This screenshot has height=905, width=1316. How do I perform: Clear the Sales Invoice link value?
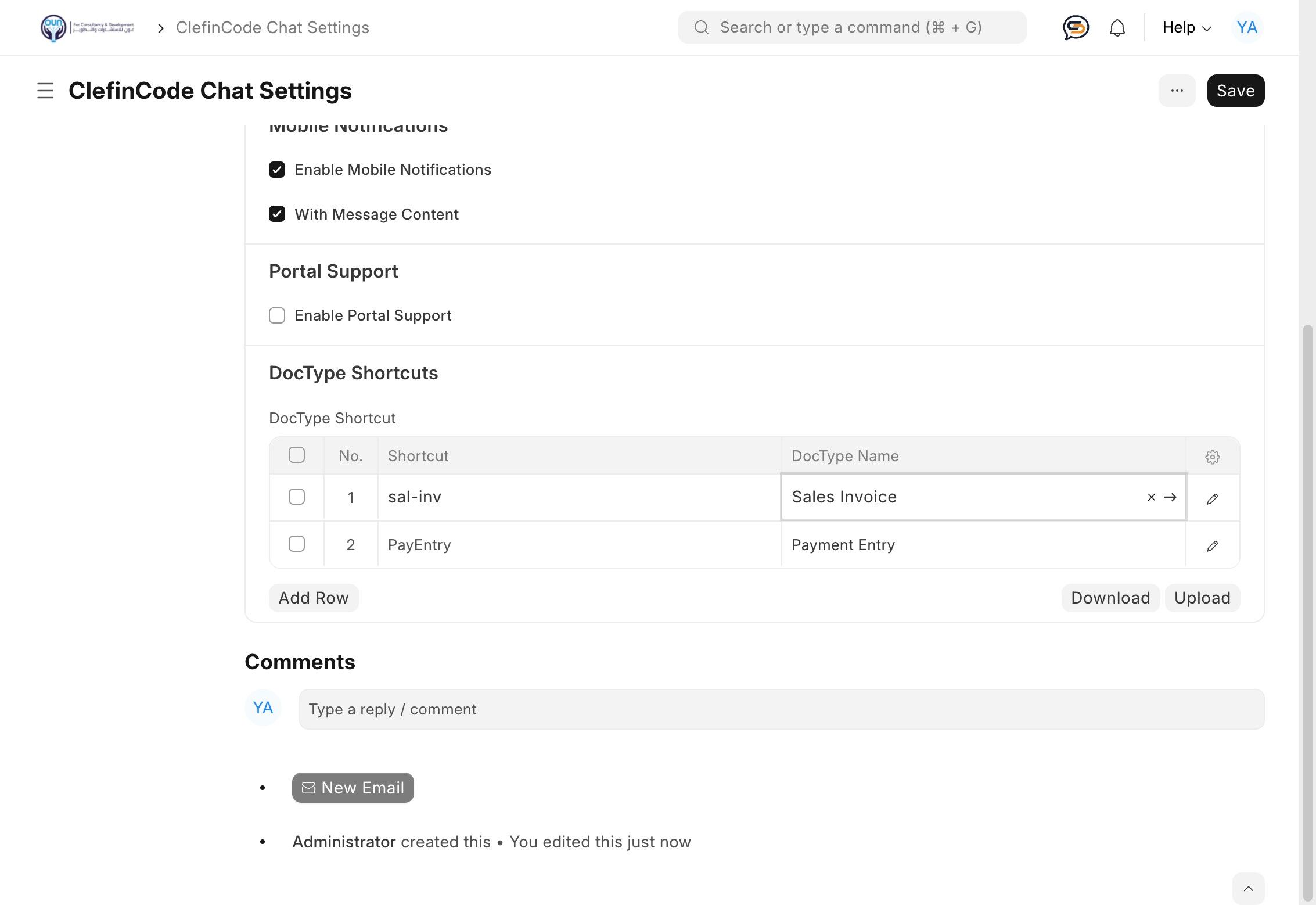click(1151, 497)
